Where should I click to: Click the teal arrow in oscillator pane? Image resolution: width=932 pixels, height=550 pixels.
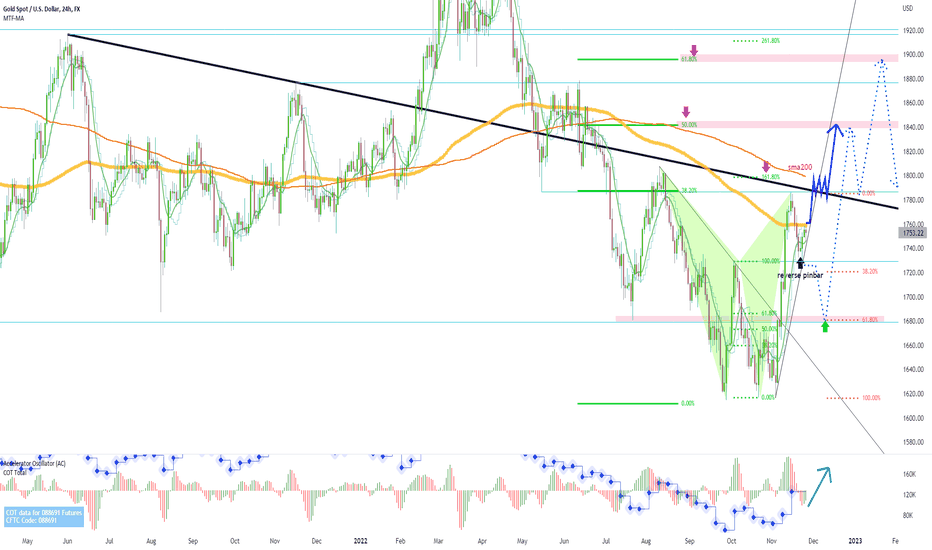(x=818, y=486)
